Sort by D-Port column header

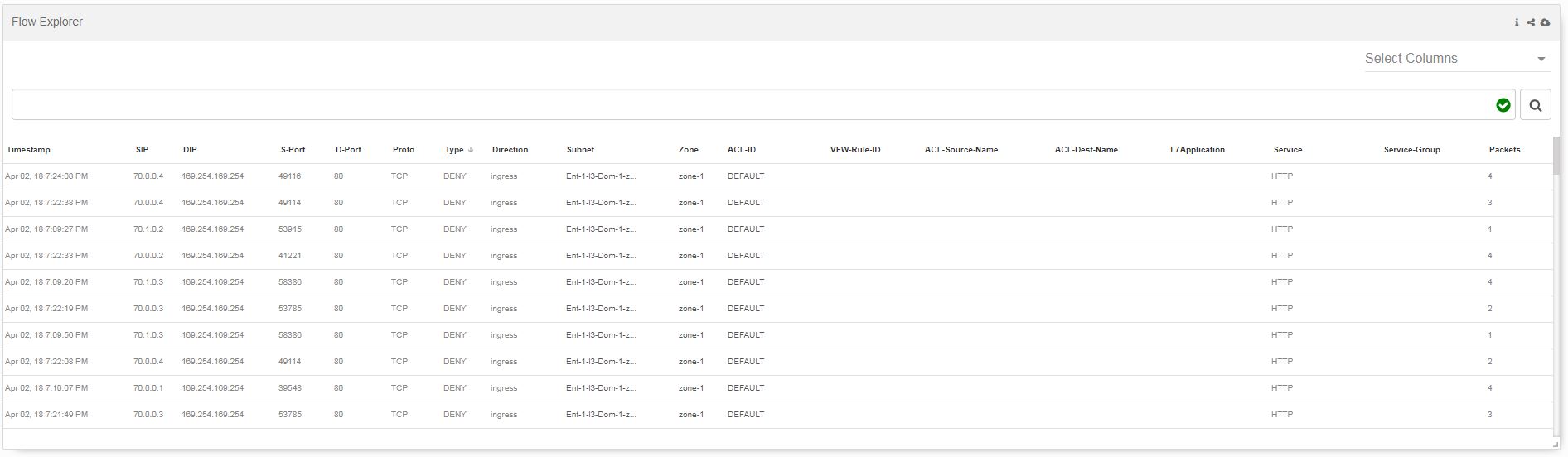pyautogui.click(x=348, y=150)
